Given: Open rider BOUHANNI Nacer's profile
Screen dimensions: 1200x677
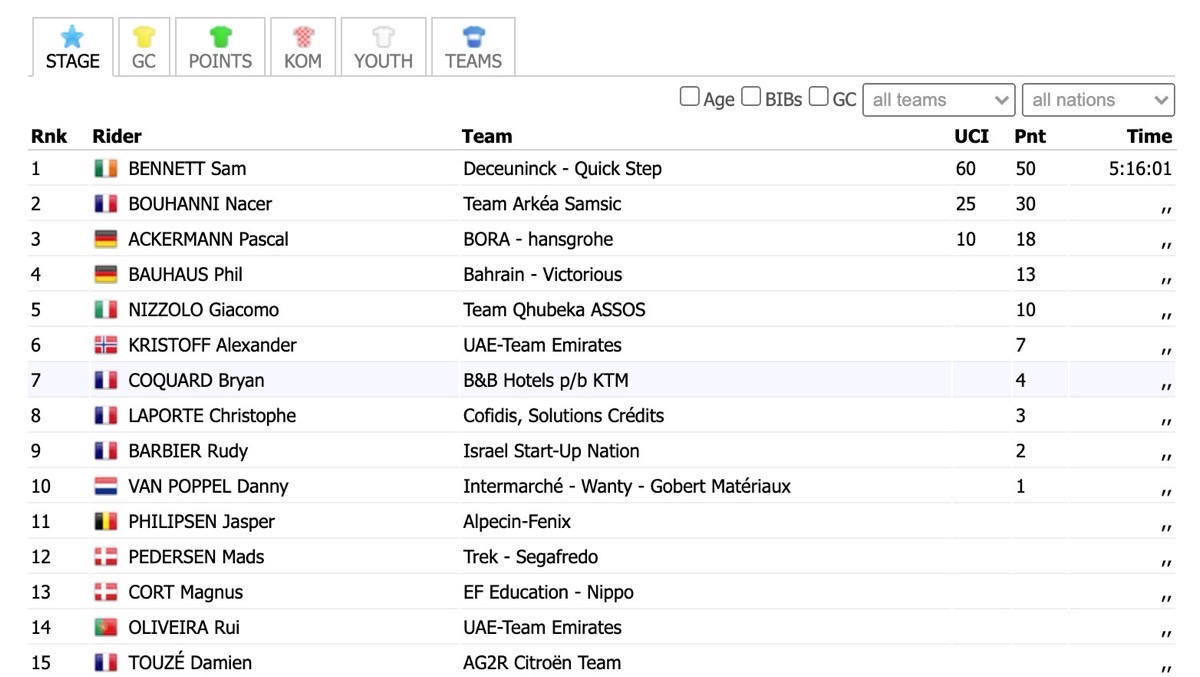Looking at the screenshot, I should (x=200, y=204).
